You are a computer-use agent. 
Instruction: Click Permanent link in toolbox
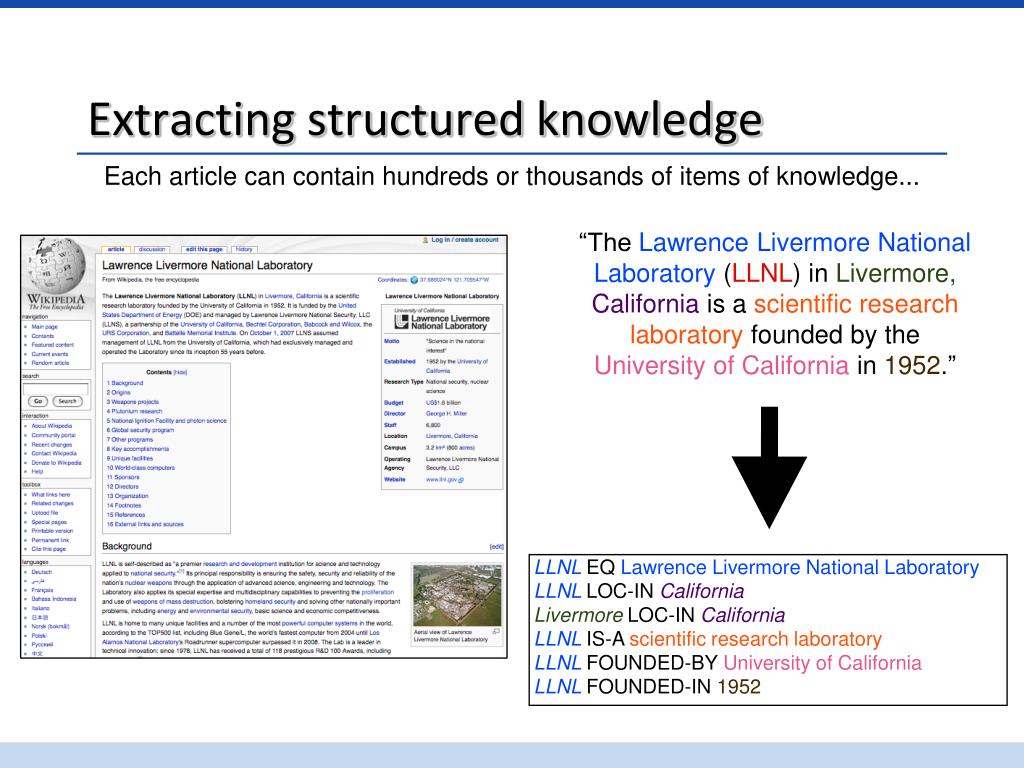click(50, 540)
